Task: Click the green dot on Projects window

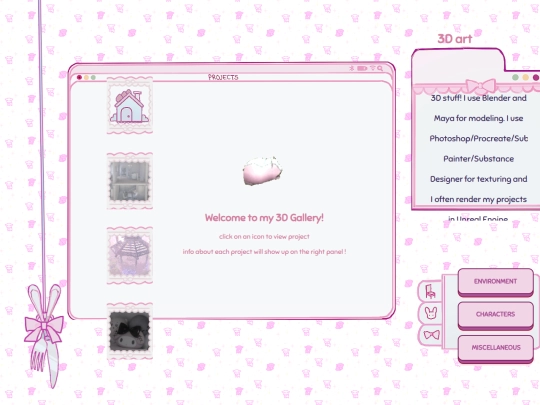Action: [x=93, y=77]
